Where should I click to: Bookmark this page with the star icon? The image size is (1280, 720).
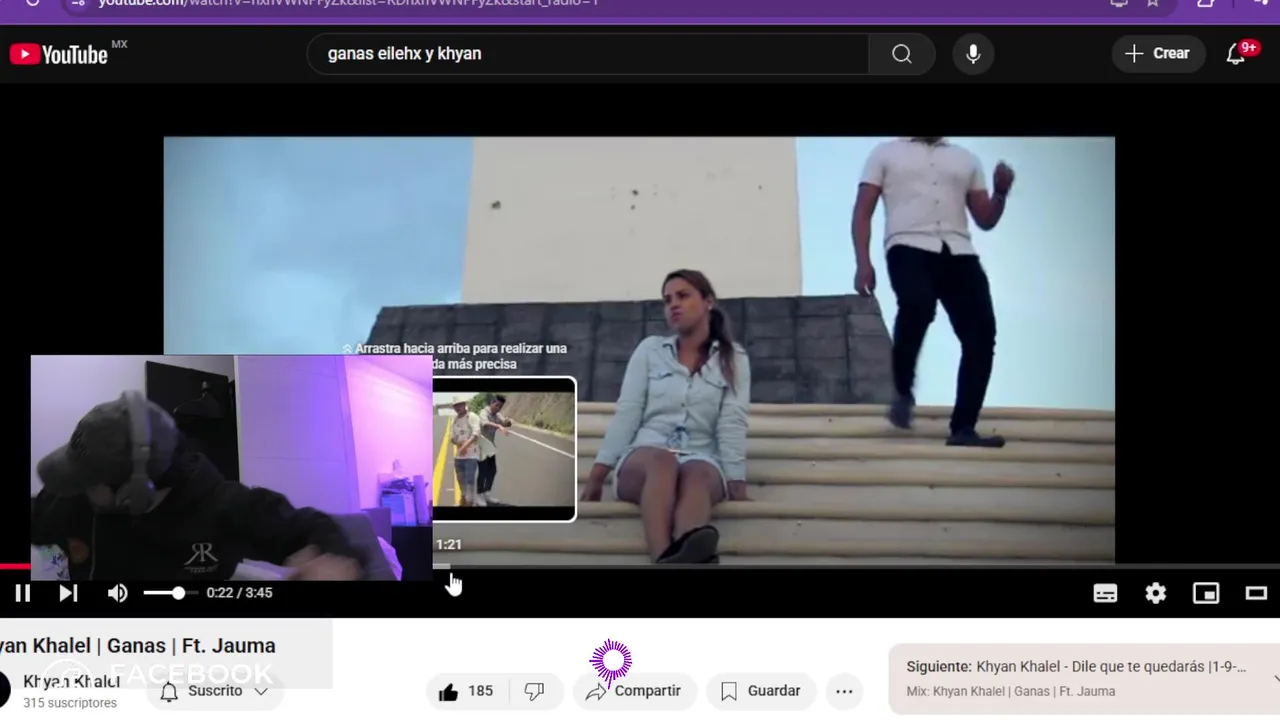click(x=1153, y=3)
